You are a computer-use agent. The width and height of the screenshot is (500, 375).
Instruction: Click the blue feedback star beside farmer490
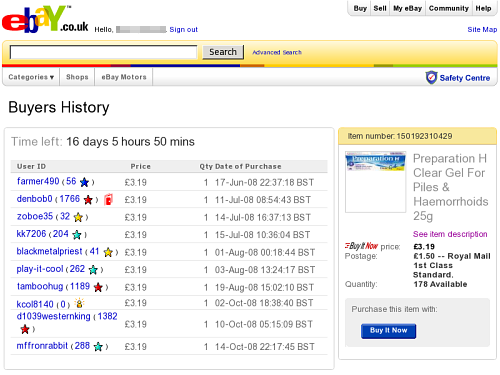85,182
